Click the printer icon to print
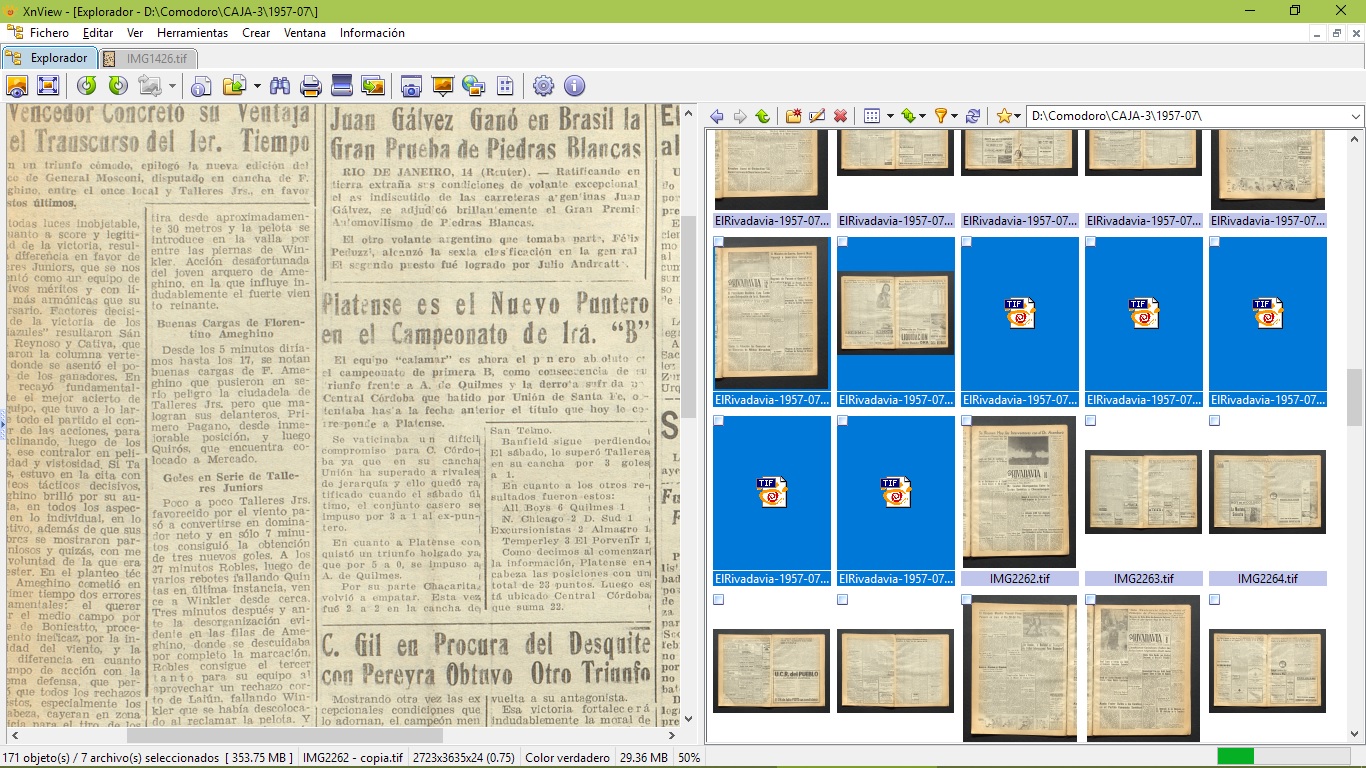This screenshot has width=1366, height=768. 311,86
